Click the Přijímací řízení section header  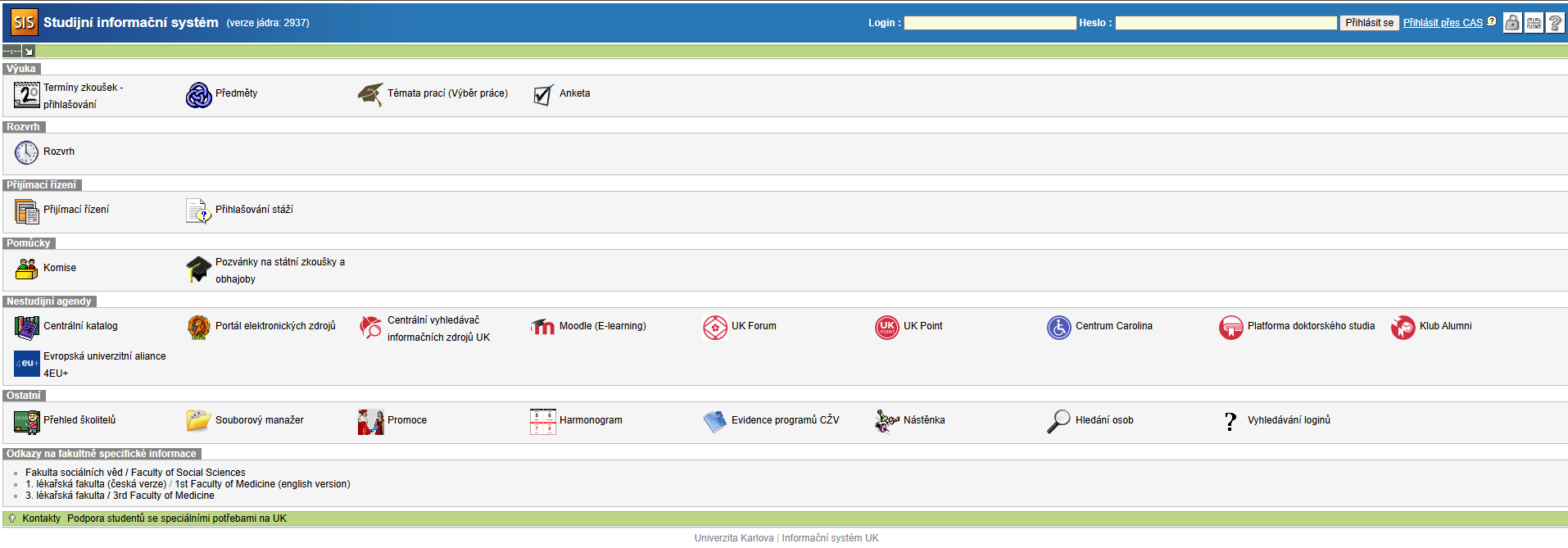[x=42, y=185]
